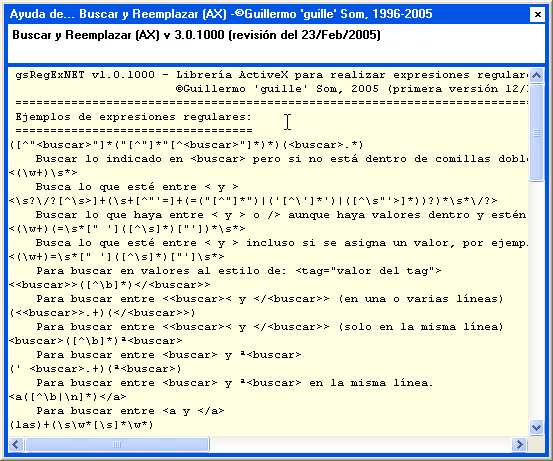Viewport: 553px width, 461px height.
Task: Click the text '©Guillermo 'guille' Som, 2005'
Action: pos(277,89)
